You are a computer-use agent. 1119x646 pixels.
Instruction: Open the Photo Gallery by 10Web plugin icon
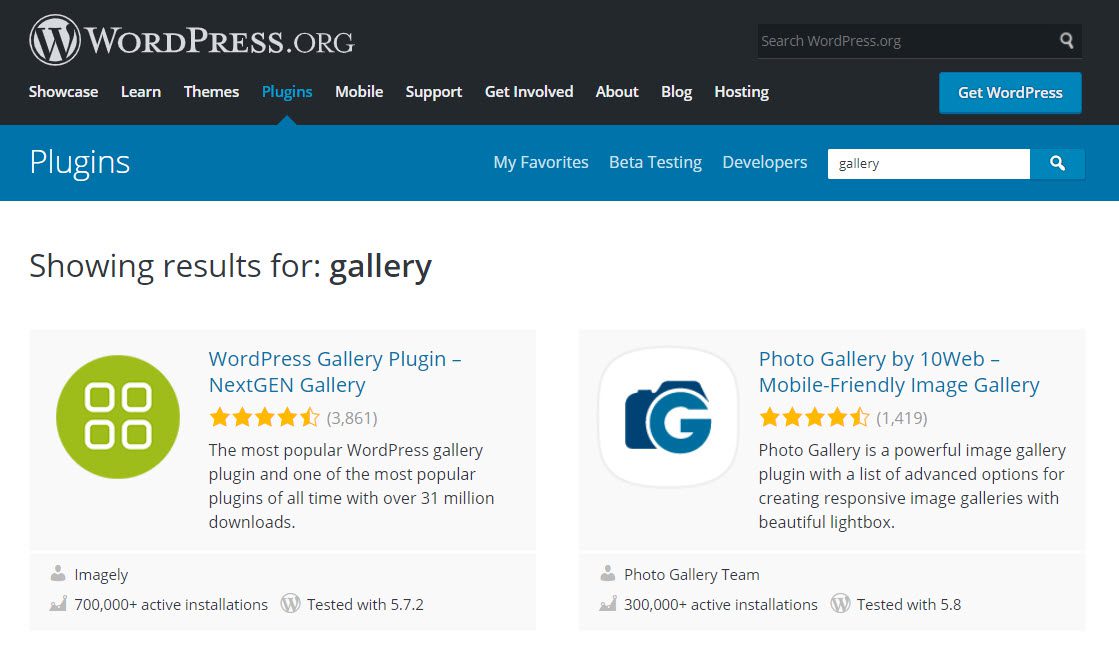coord(667,416)
